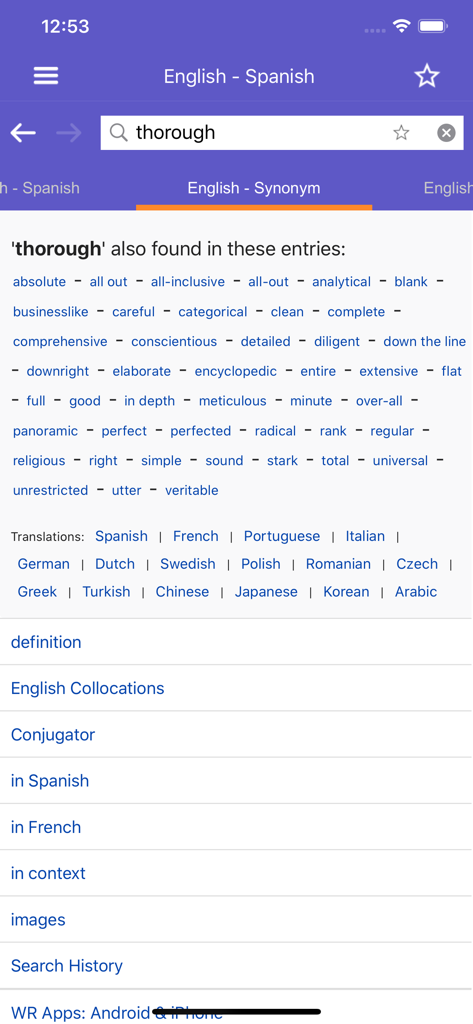View Romanian translation

click(x=338, y=564)
